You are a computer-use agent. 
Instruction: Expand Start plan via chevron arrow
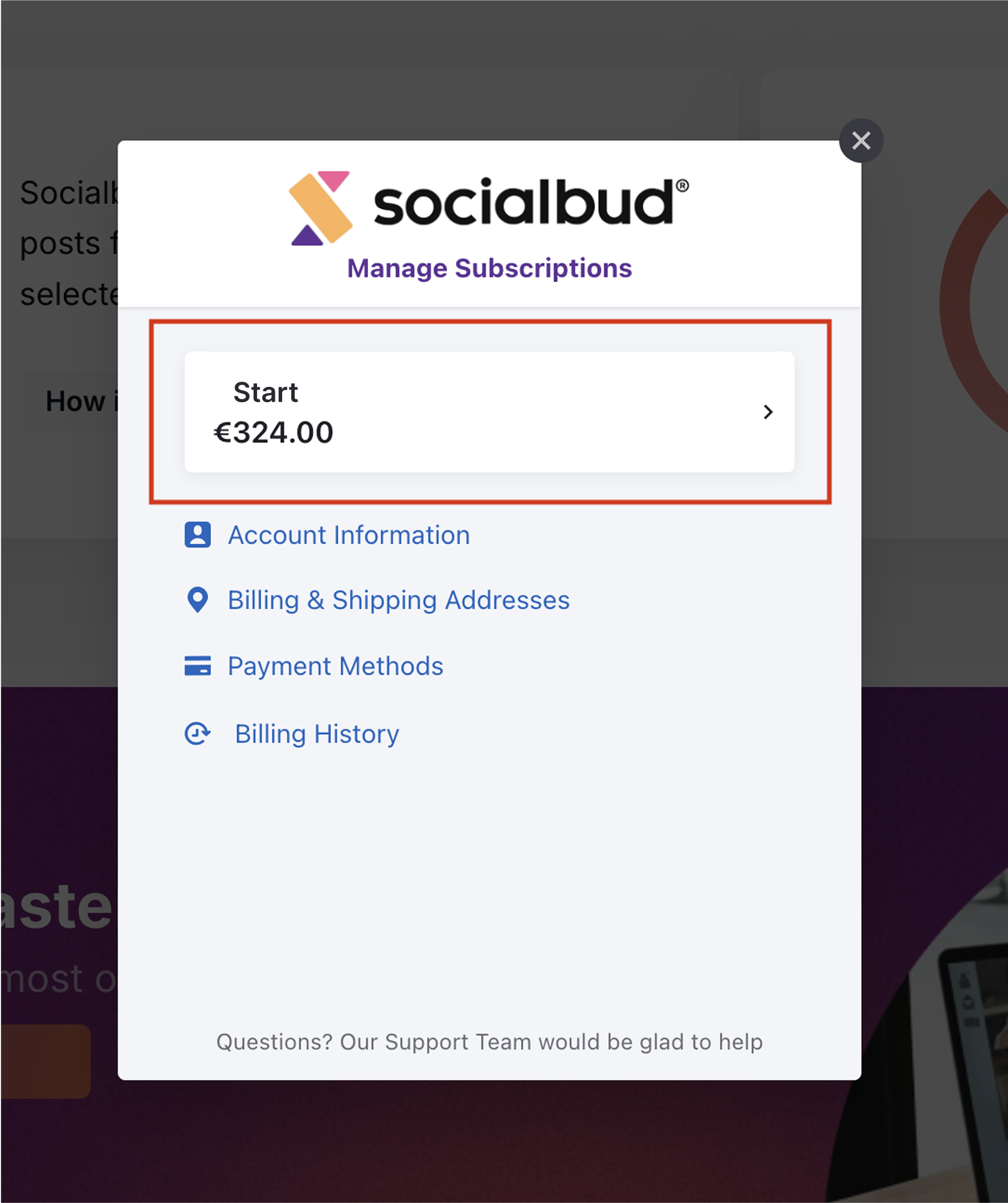pos(768,412)
